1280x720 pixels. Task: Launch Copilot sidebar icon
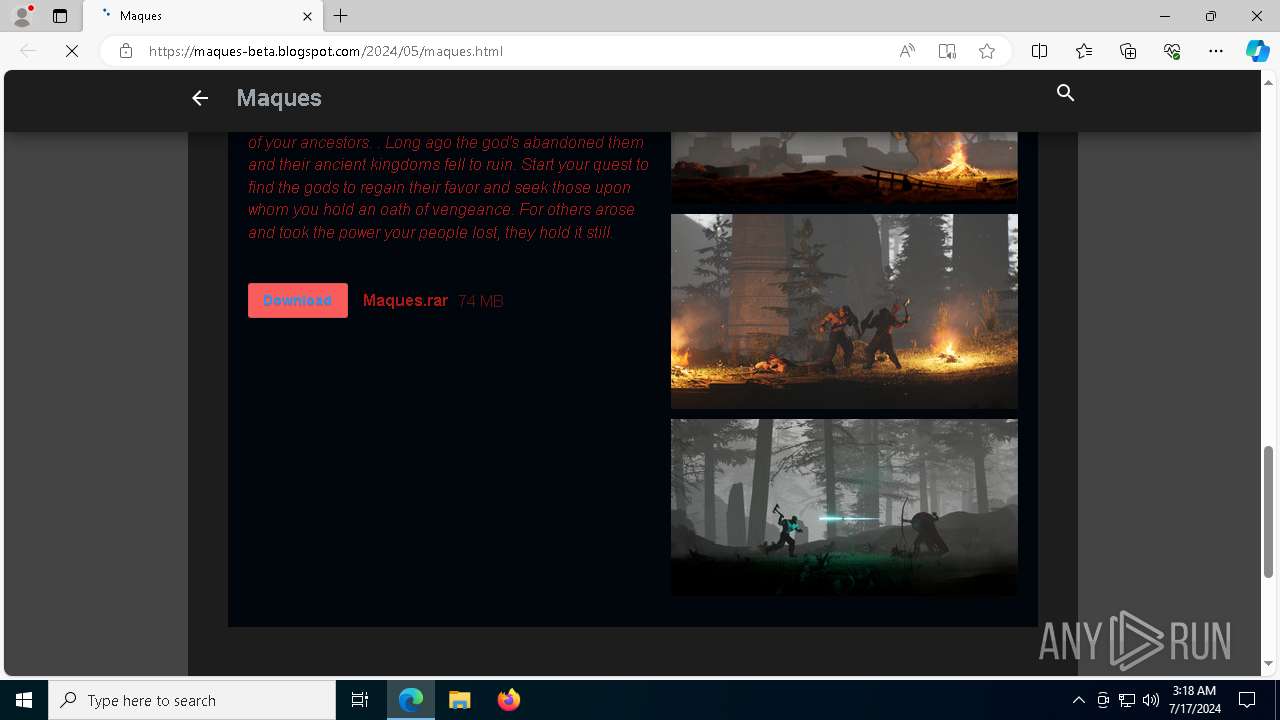pos(1257,51)
